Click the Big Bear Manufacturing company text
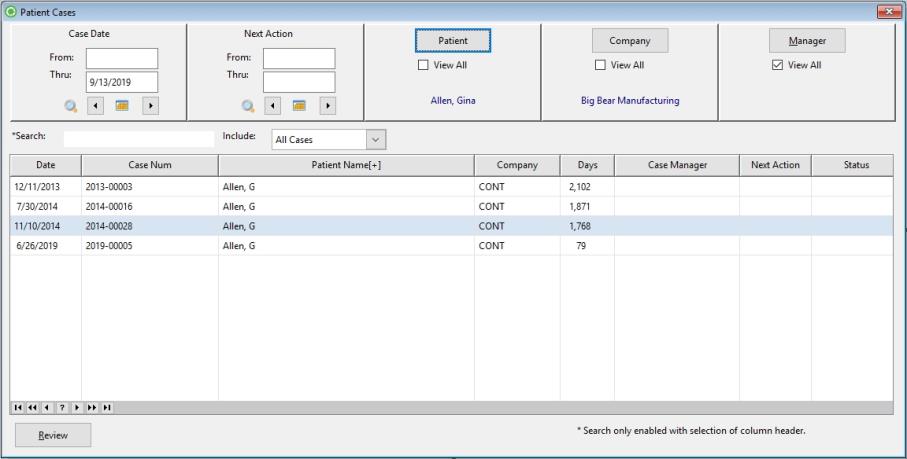Screen dimensions: 907x459 coord(630,101)
